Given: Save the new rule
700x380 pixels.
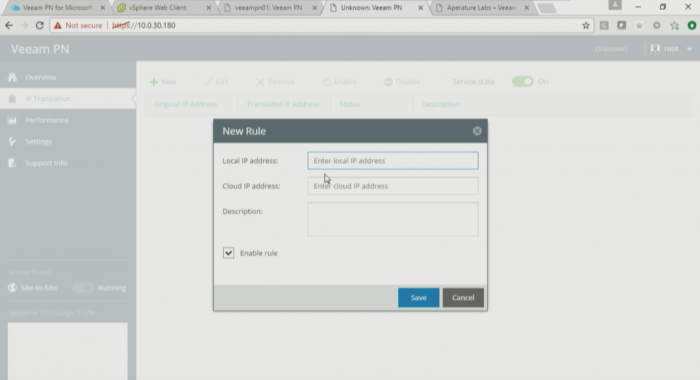Looking at the screenshot, I should click(x=418, y=297).
